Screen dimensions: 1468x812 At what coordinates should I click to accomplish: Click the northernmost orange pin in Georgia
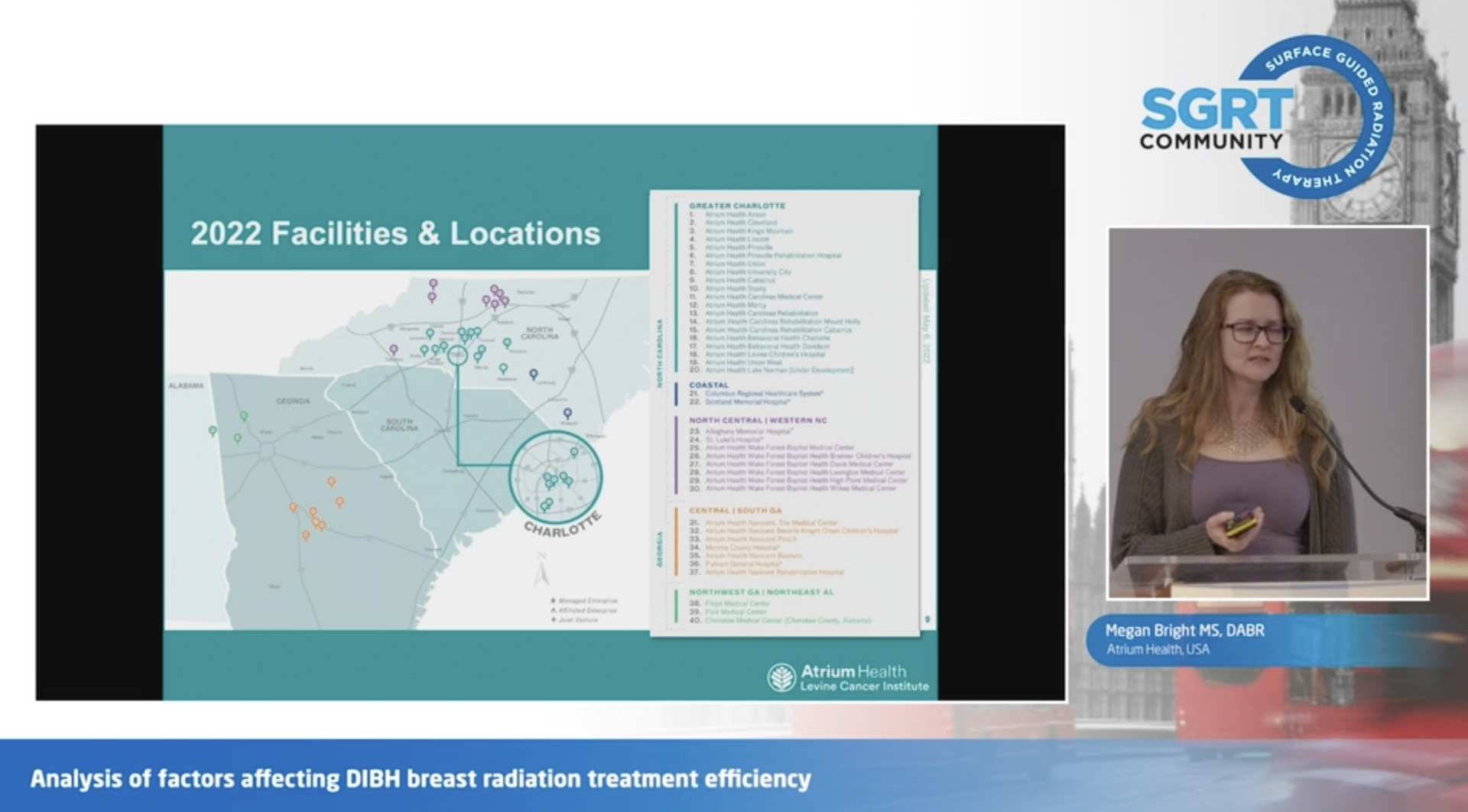point(331,482)
